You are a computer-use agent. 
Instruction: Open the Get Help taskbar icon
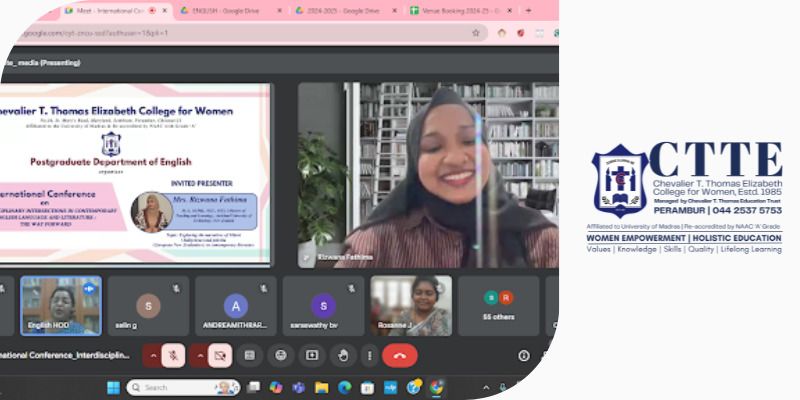pos(414,387)
